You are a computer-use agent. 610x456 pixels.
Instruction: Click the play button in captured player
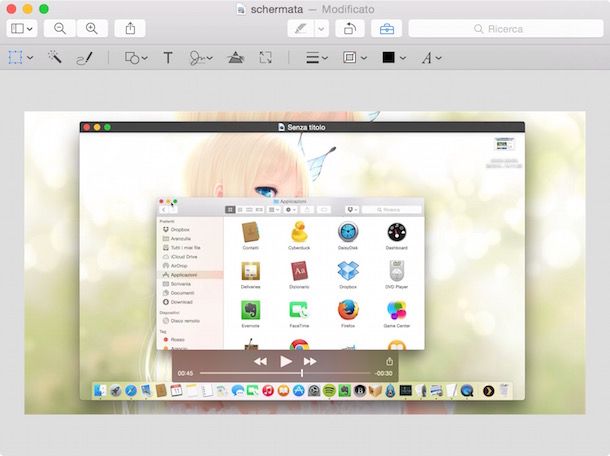coord(286,361)
